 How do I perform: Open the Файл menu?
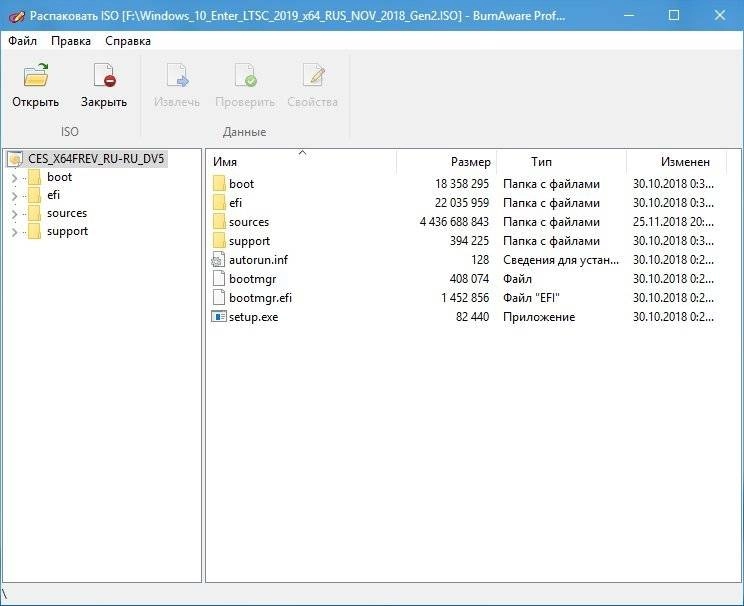22,41
